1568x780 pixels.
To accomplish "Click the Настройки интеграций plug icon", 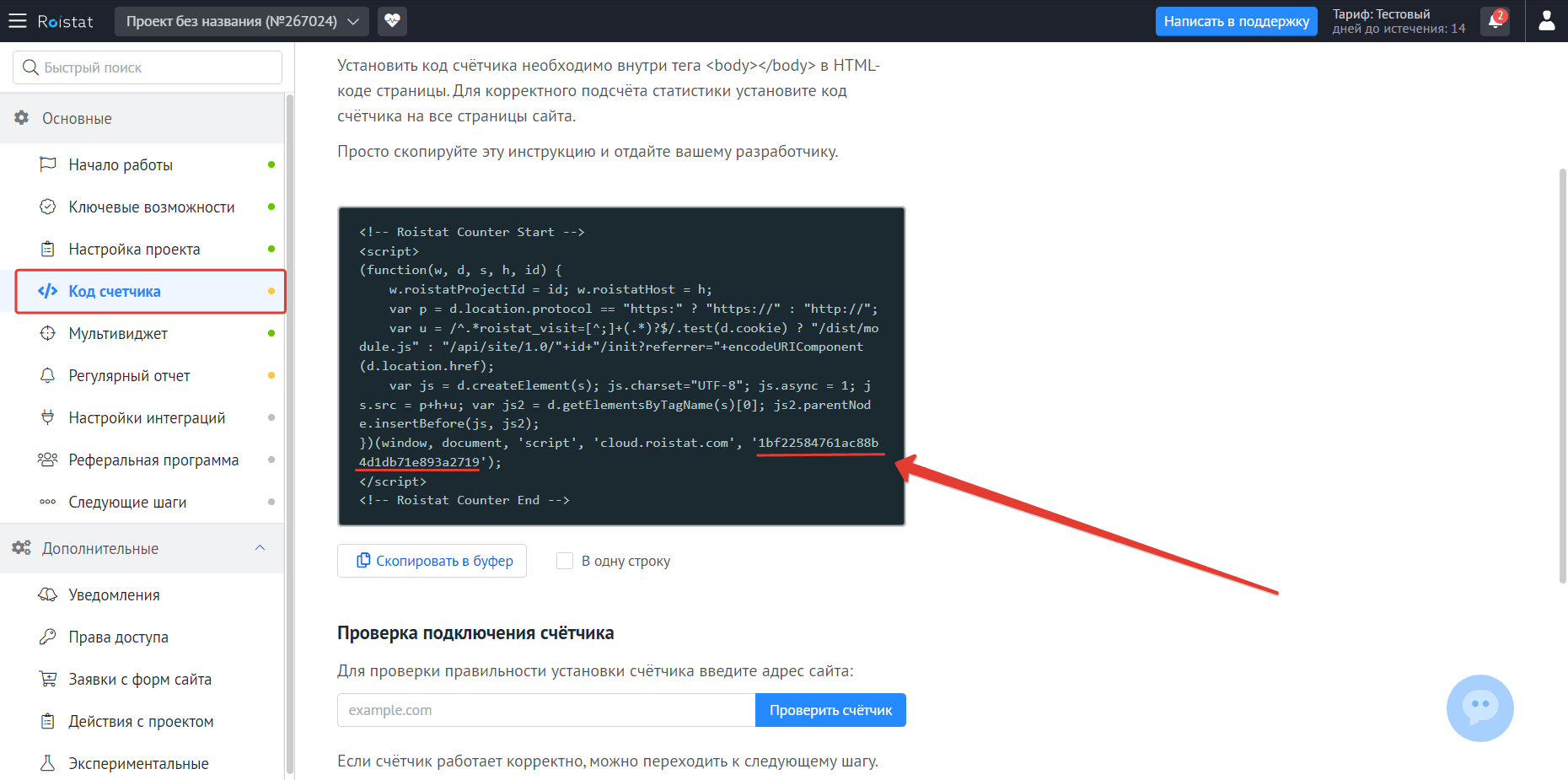I will tap(48, 417).
